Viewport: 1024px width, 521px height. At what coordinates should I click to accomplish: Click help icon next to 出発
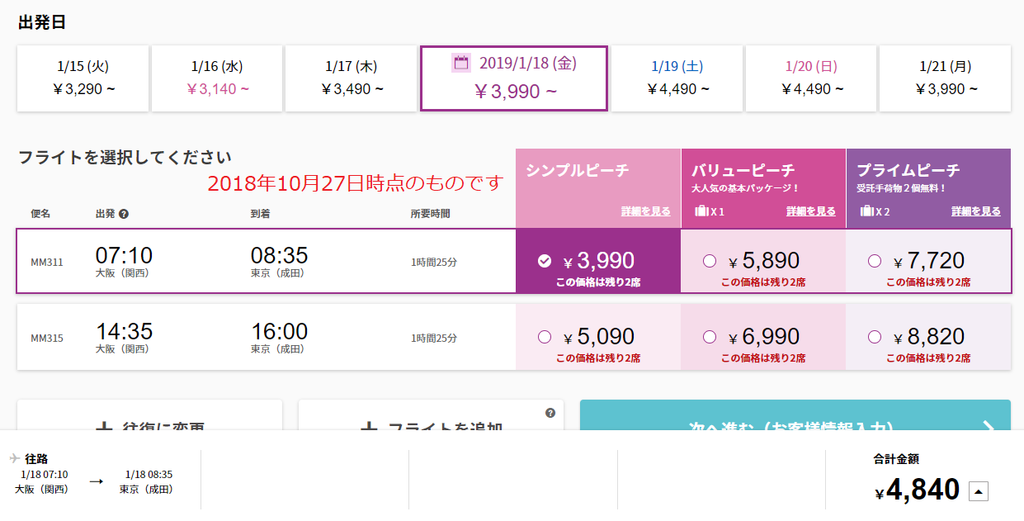coord(123,213)
